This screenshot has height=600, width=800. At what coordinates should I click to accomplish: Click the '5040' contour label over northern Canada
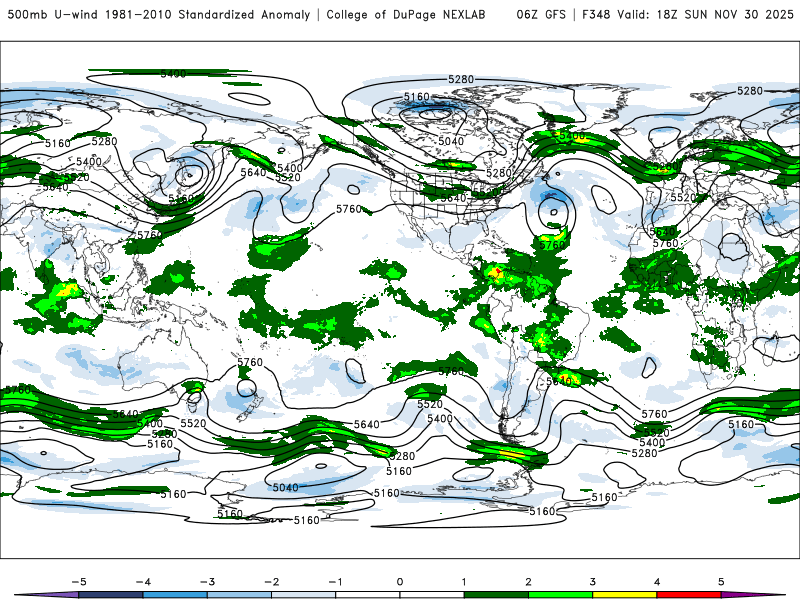click(451, 141)
